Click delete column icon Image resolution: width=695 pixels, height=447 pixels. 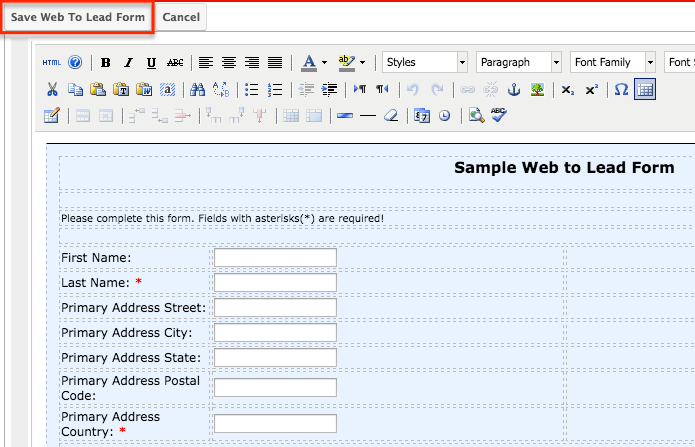tap(259, 116)
